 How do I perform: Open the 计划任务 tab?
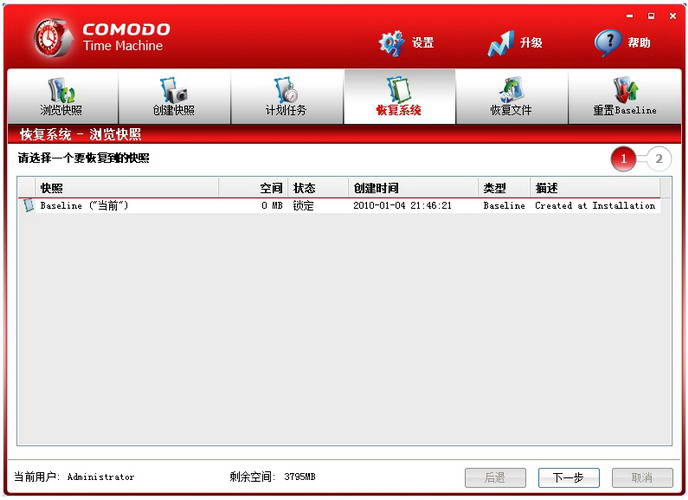pos(287,96)
